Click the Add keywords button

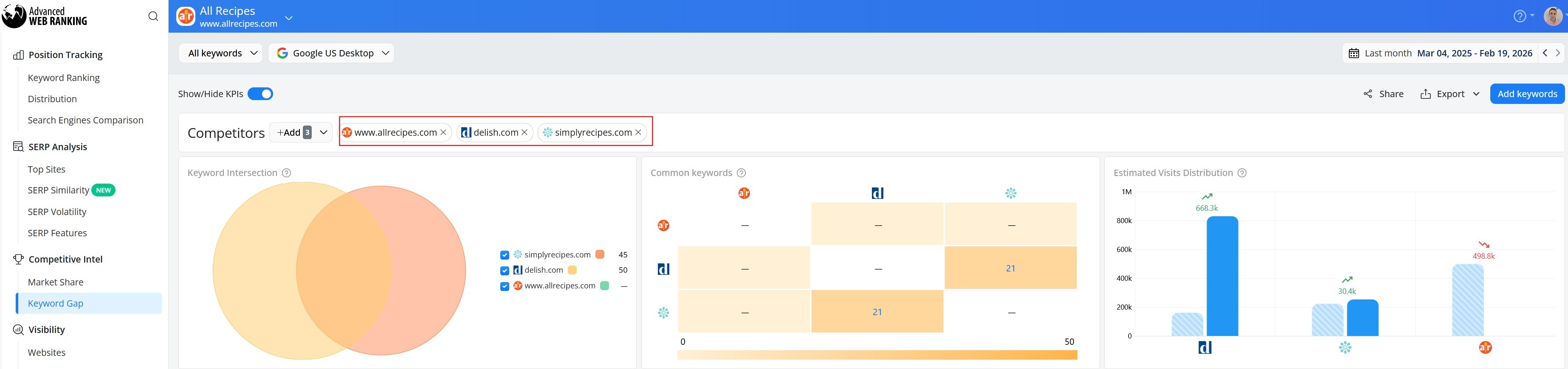[x=1527, y=94]
